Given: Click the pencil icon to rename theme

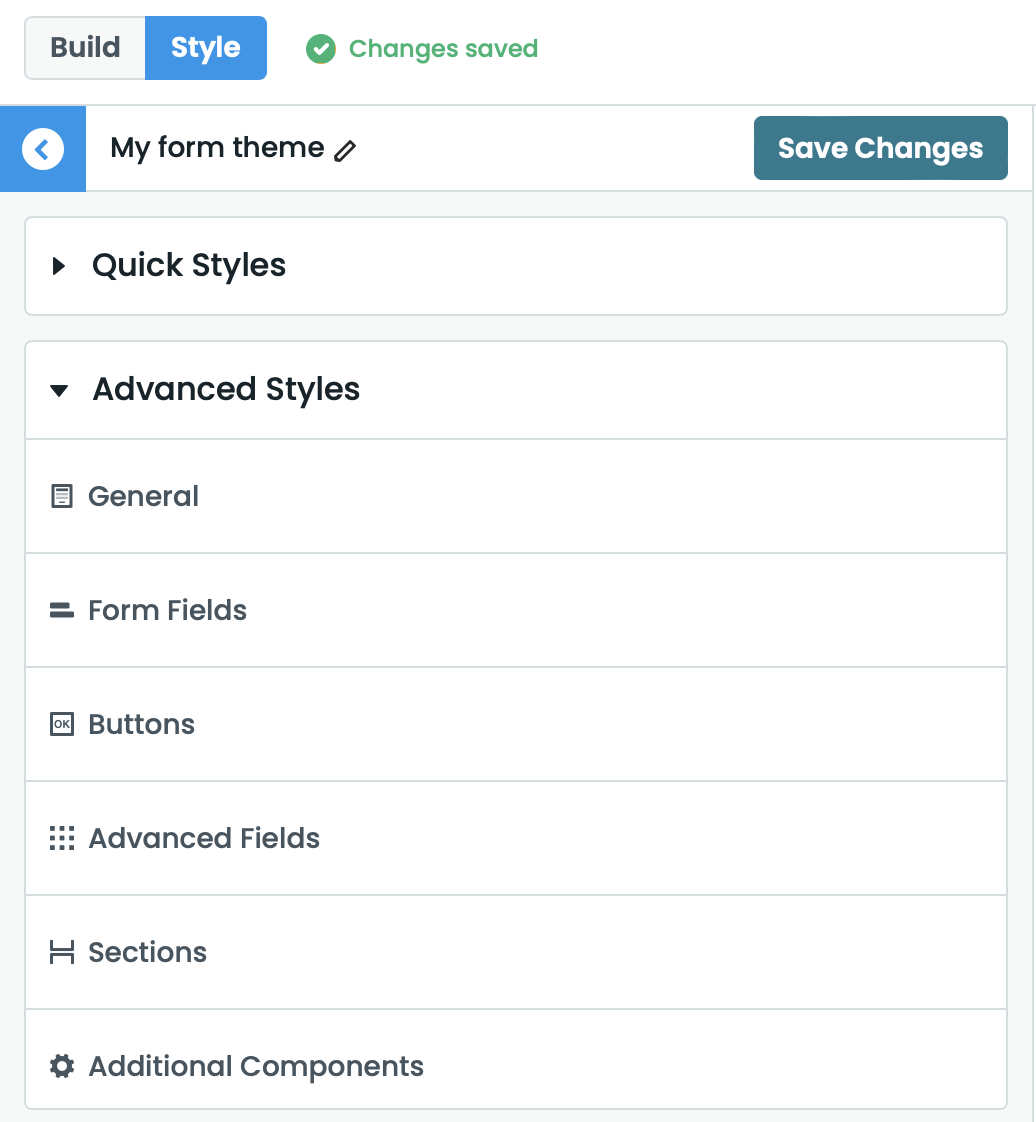Looking at the screenshot, I should [345, 148].
